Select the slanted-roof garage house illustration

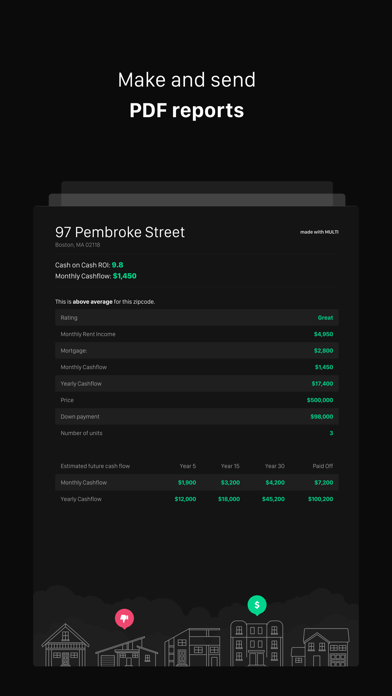pyautogui.click(x=127, y=651)
